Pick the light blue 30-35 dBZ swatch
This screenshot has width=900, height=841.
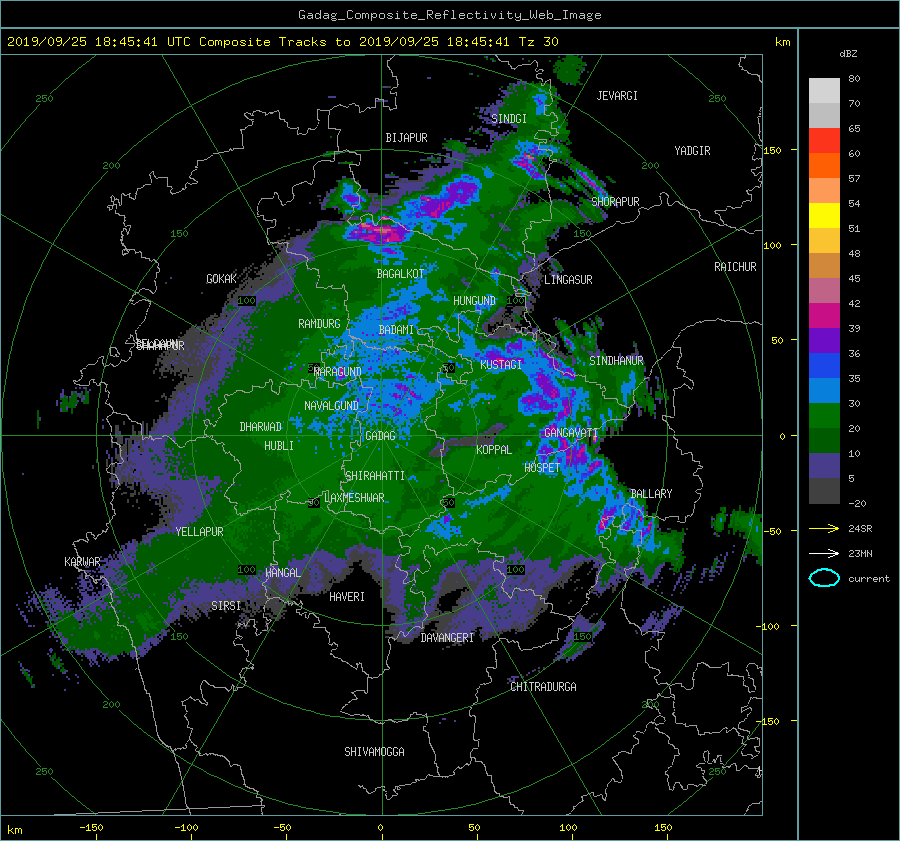(x=824, y=391)
